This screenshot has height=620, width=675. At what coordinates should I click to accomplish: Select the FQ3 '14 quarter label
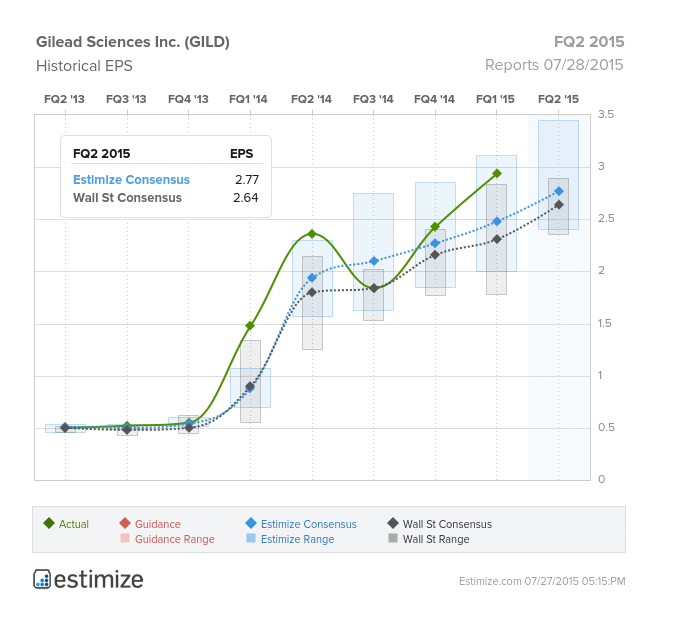[x=373, y=99]
